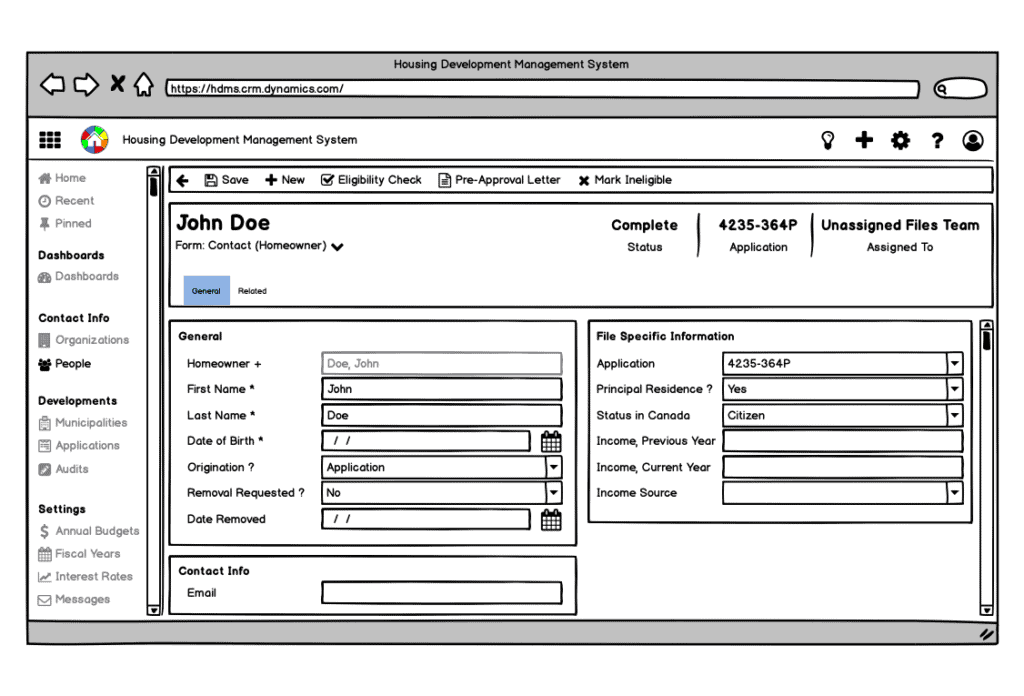Viewport: 1024px width, 696px height.
Task: Click the Email input field
Action: point(441,593)
